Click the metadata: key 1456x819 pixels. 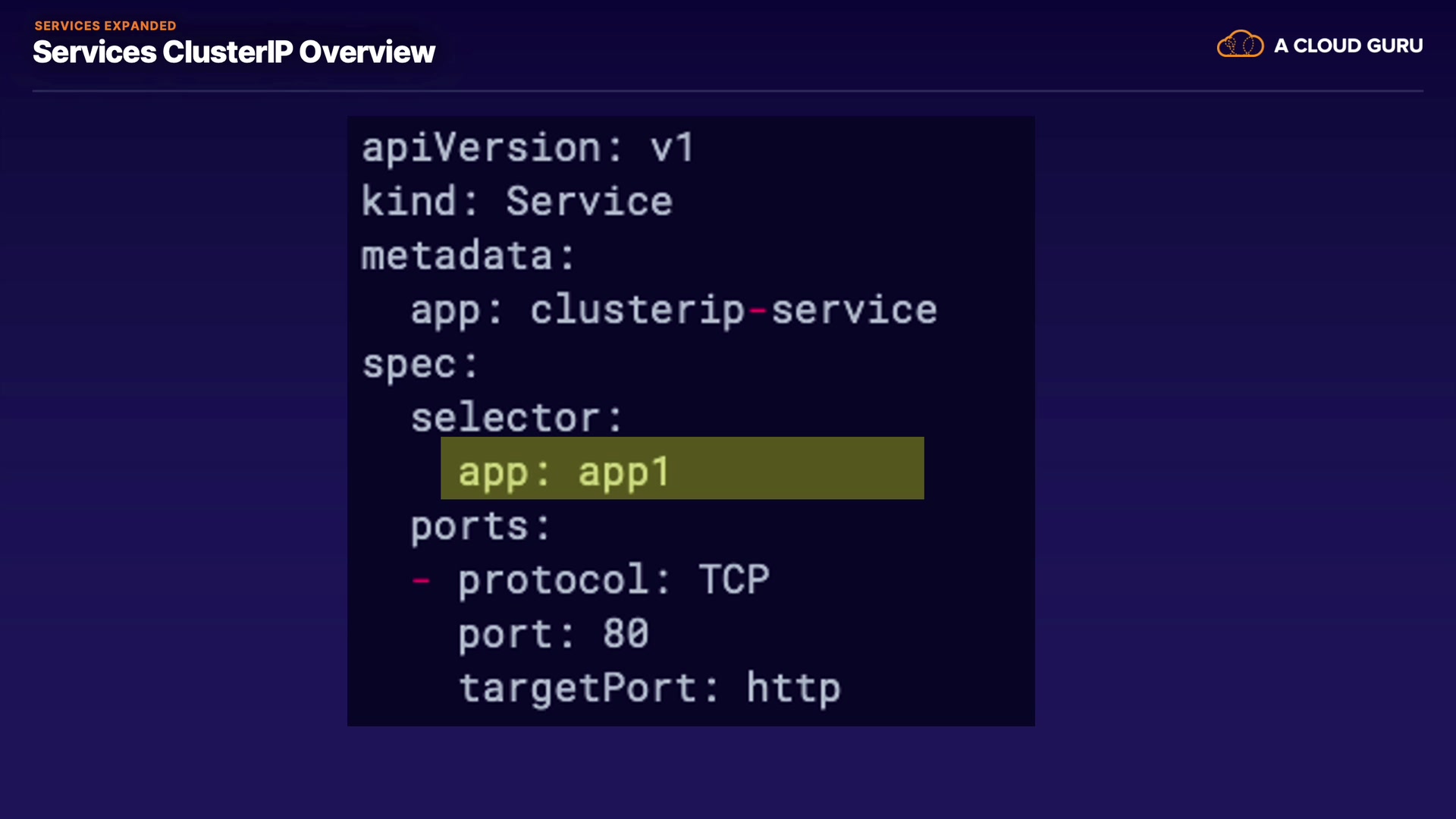(468, 256)
